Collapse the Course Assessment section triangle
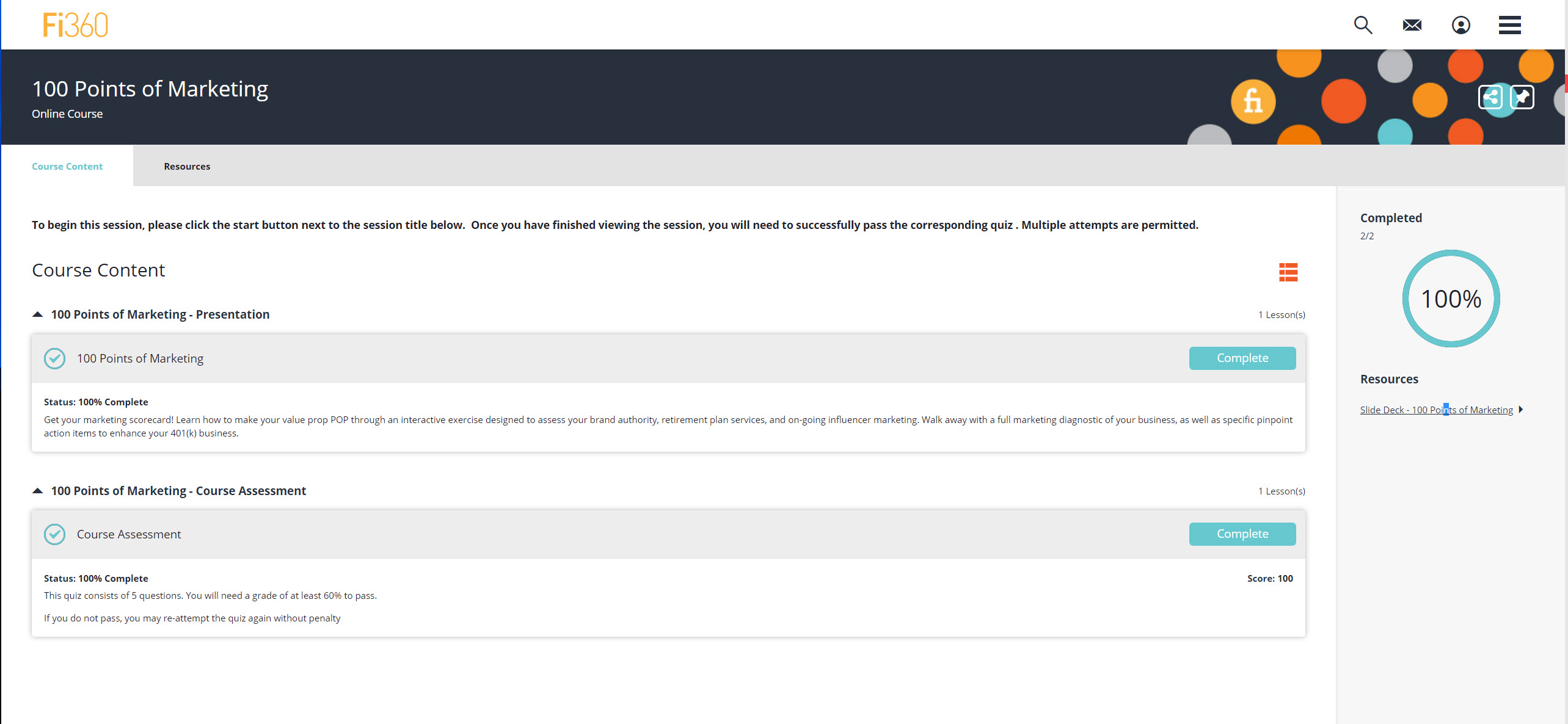This screenshot has height=724, width=1568. [x=37, y=491]
